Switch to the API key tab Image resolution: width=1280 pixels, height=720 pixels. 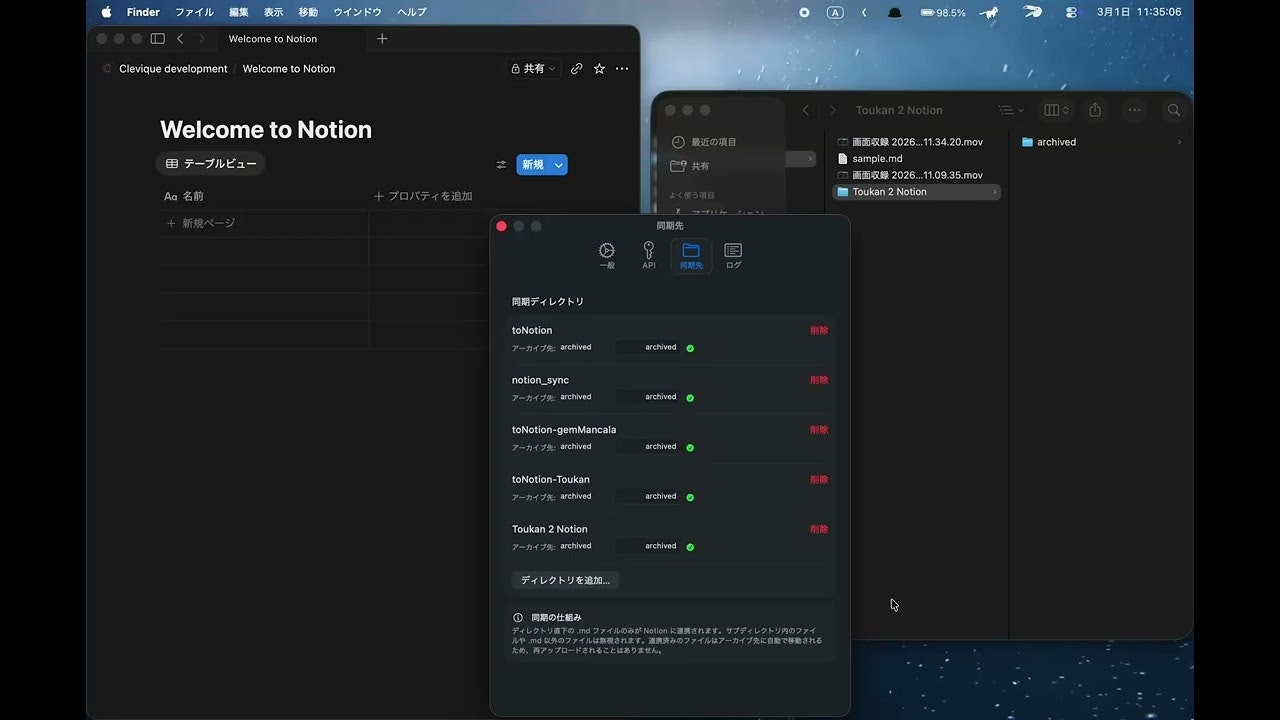pyautogui.click(x=649, y=255)
